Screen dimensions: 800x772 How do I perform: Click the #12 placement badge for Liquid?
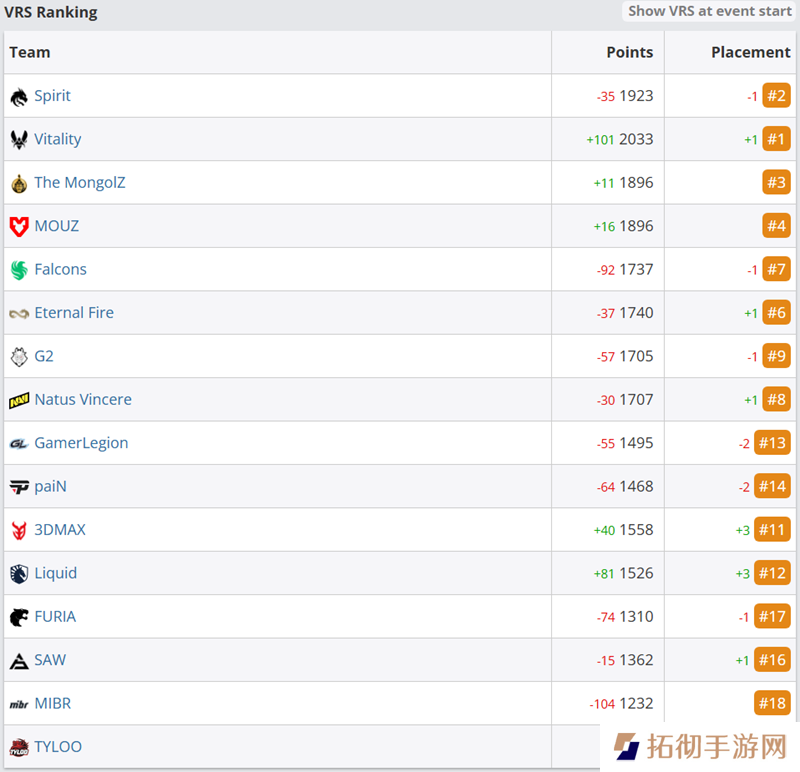772,573
